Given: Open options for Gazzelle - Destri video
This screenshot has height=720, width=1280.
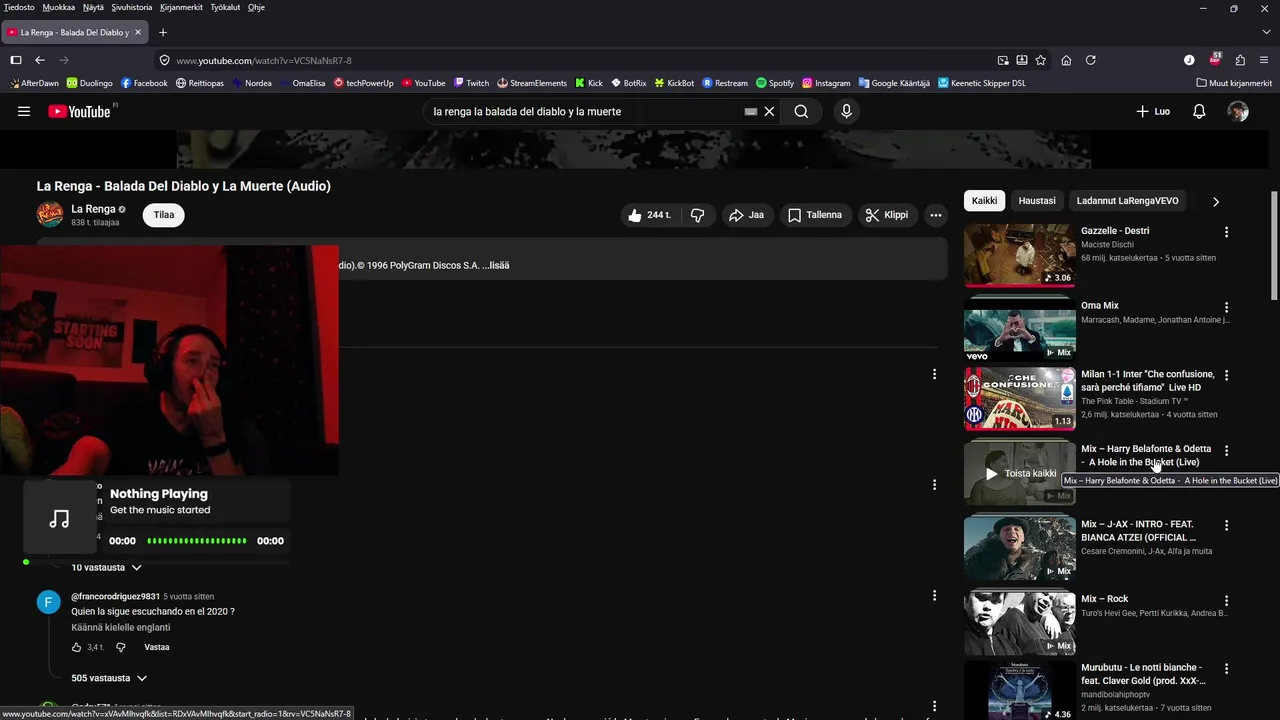Looking at the screenshot, I should tap(1226, 231).
